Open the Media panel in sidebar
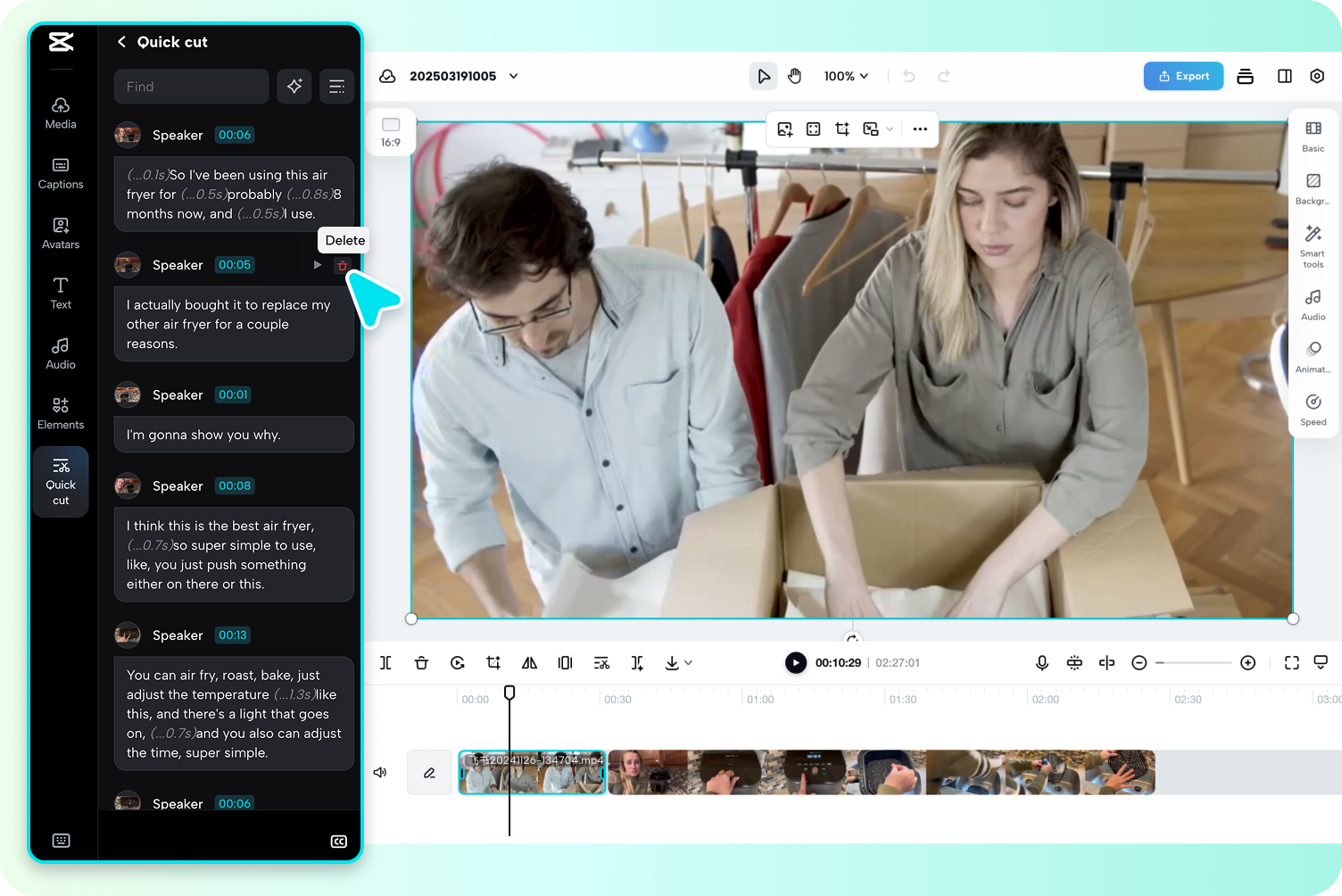The height and width of the screenshot is (896, 1342). pos(61,113)
